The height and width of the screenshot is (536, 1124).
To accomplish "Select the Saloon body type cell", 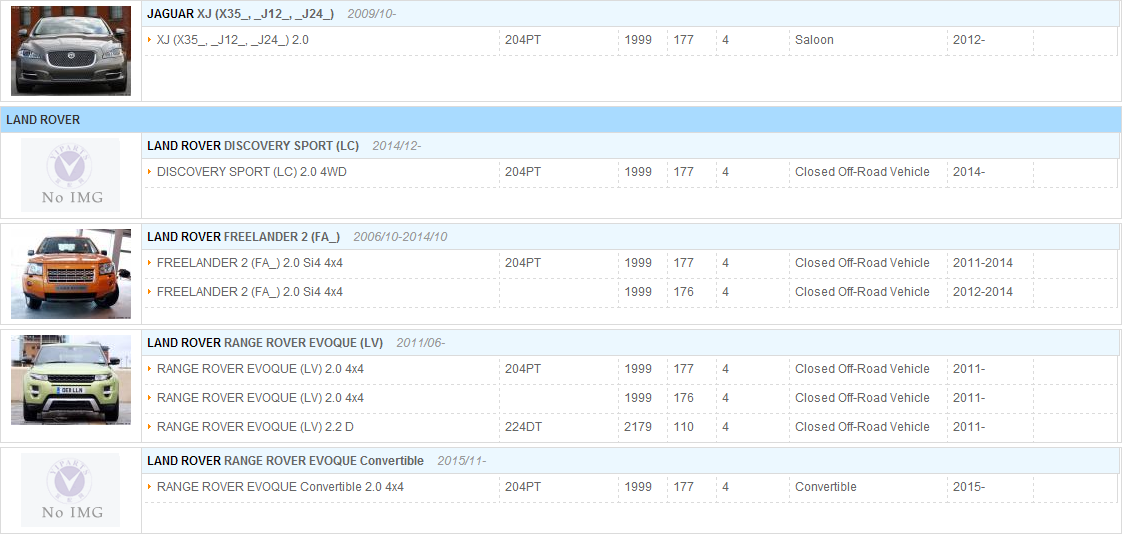I will tap(814, 40).
